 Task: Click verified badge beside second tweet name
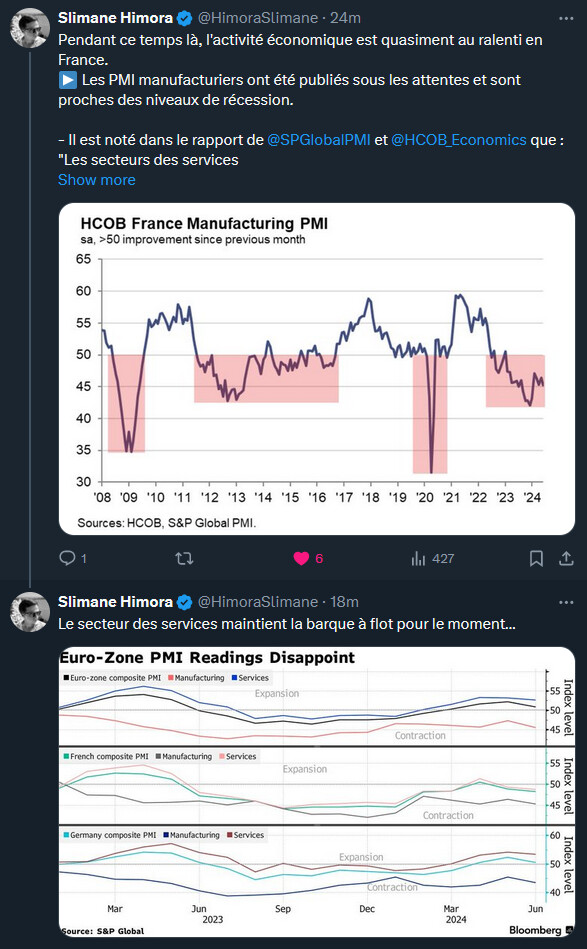click(185, 602)
